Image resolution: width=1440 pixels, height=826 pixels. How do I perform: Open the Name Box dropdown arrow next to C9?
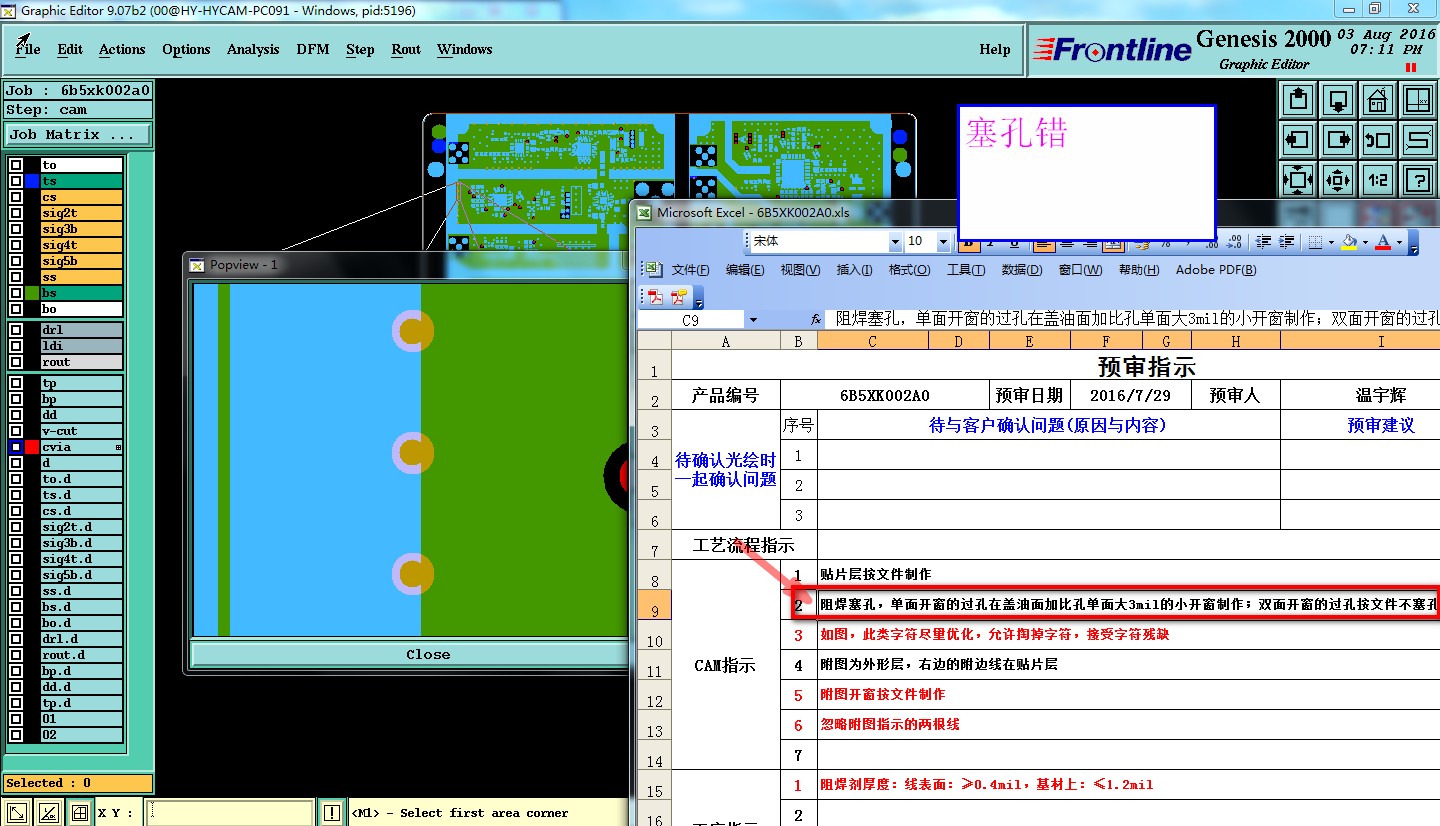tap(753, 320)
